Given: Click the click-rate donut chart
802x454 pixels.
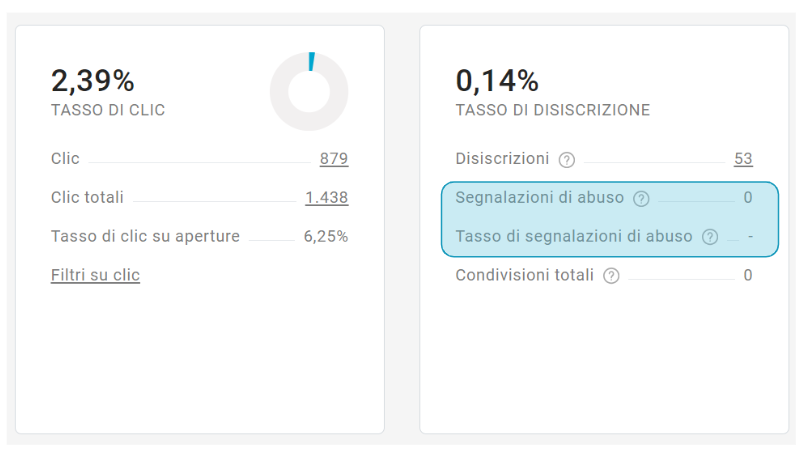Looking at the screenshot, I should click(309, 92).
